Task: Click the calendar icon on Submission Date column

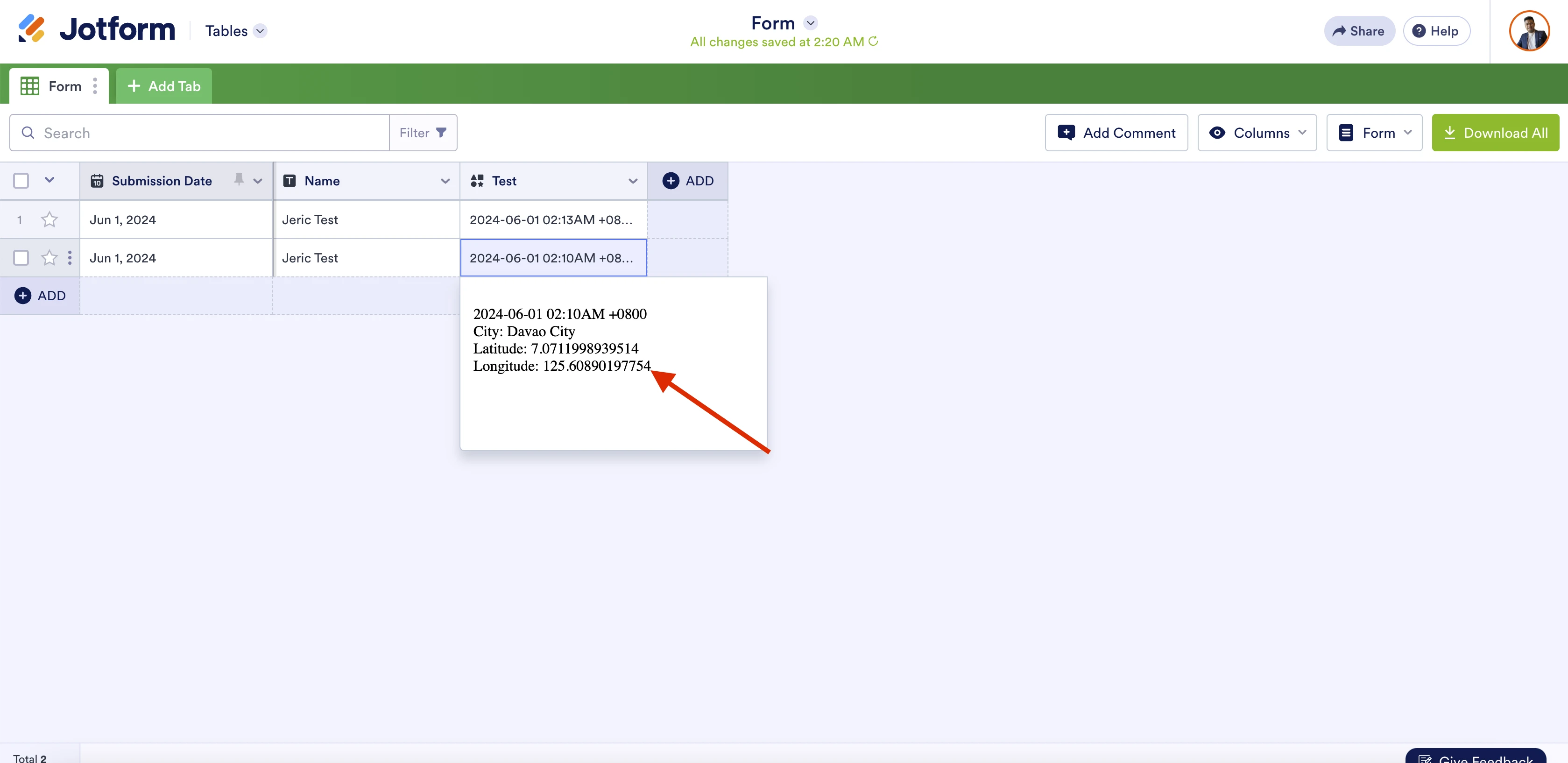Action: click(98, 180)
